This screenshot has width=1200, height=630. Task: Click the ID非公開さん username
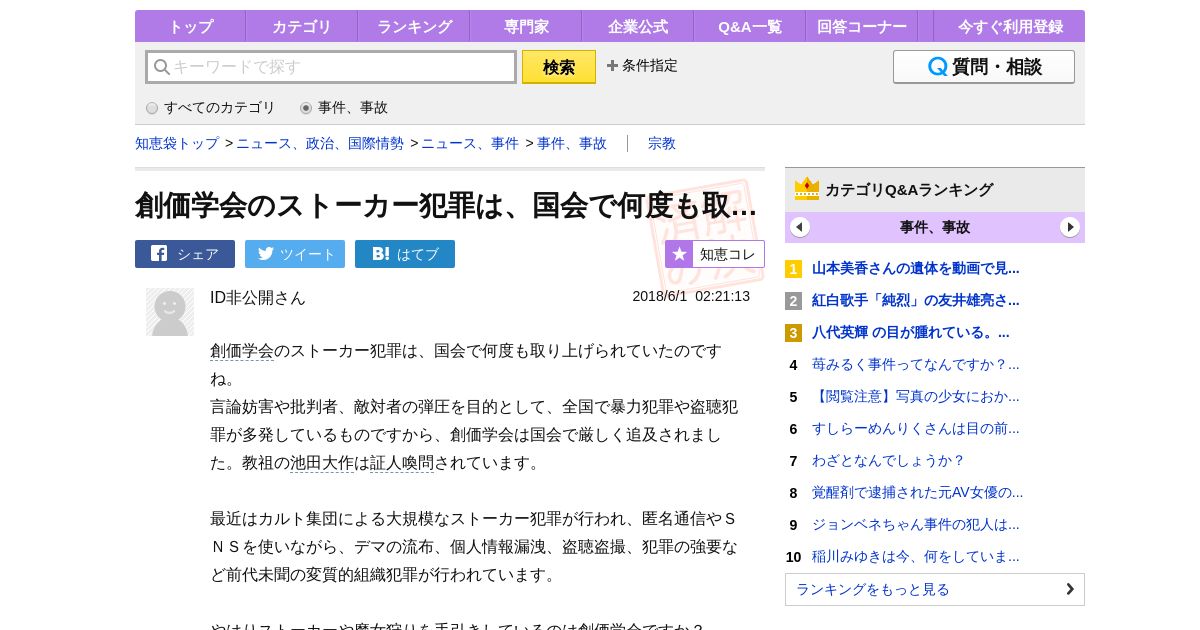(x=258, y=297)
